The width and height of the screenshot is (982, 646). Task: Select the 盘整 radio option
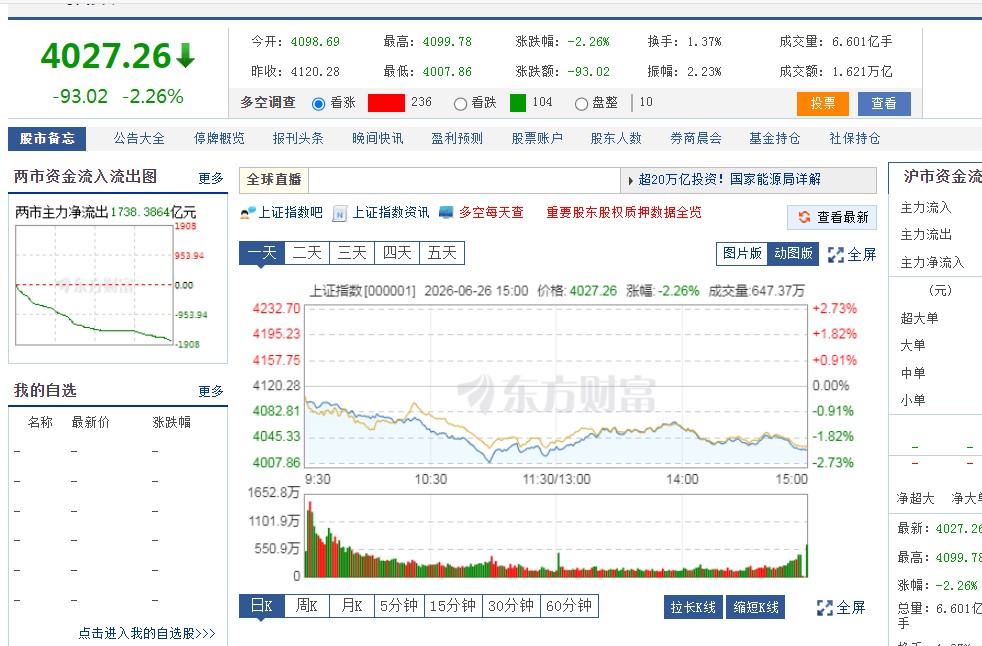click(x=581, y=103)
